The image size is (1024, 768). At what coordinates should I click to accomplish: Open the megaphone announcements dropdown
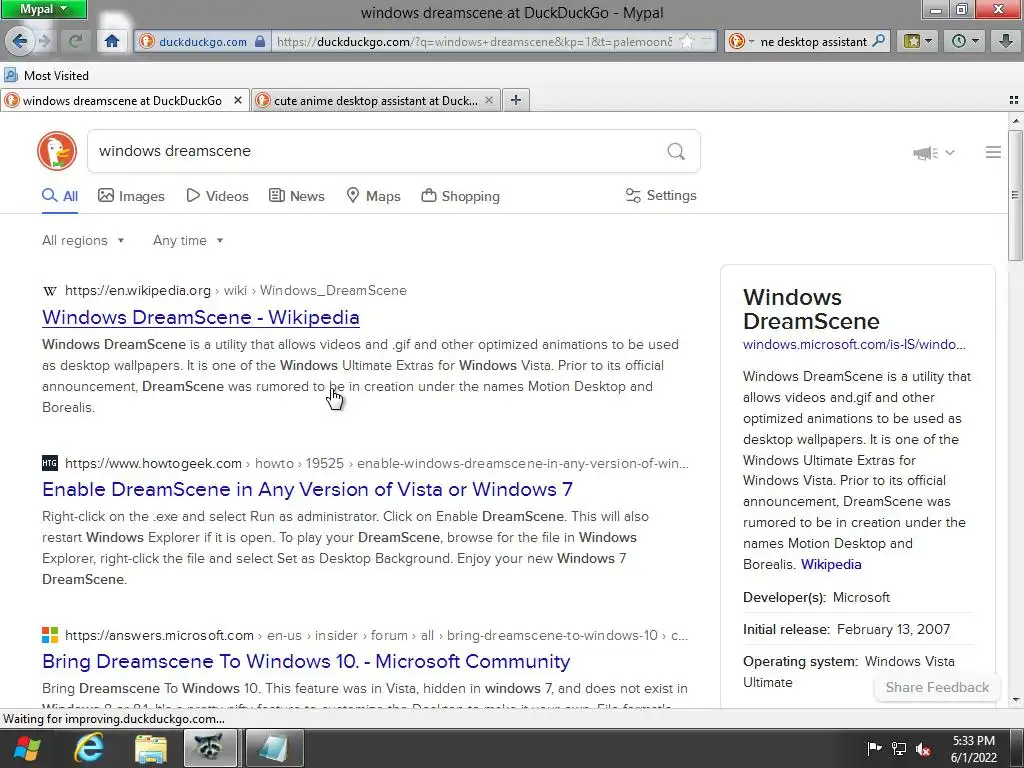(933, 153)
